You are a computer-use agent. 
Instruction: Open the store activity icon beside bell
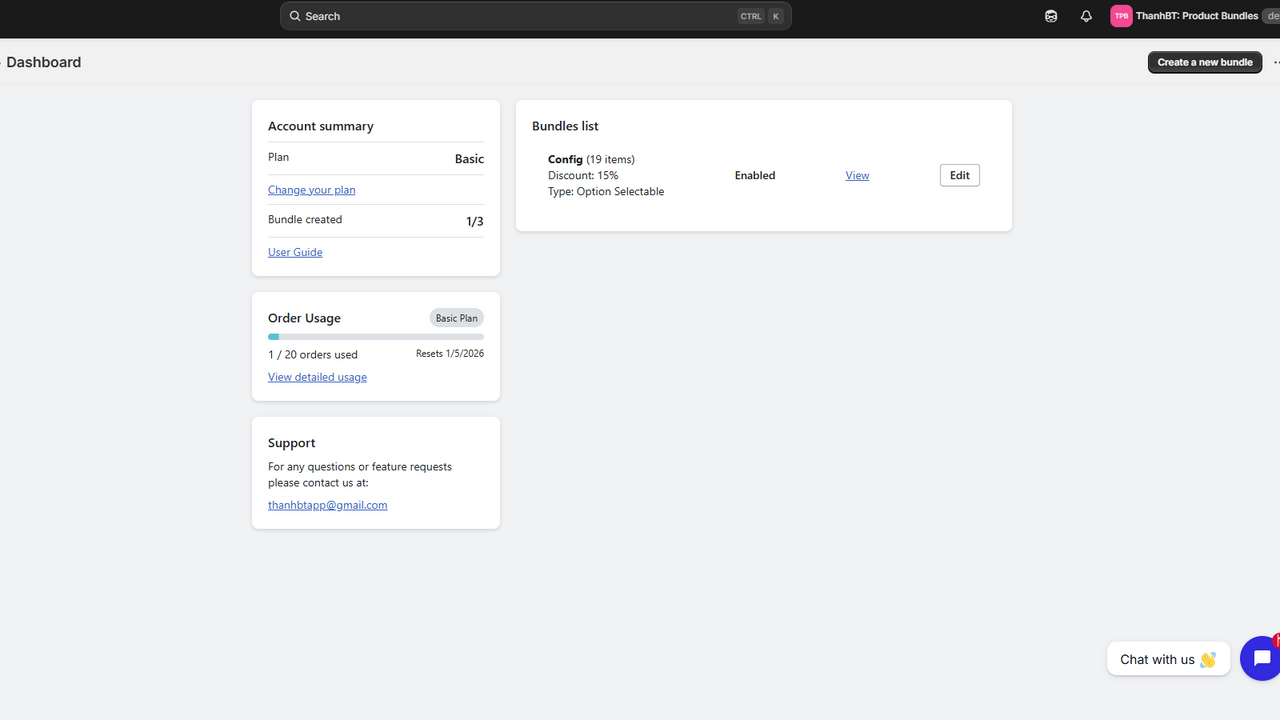(1051, 16)
